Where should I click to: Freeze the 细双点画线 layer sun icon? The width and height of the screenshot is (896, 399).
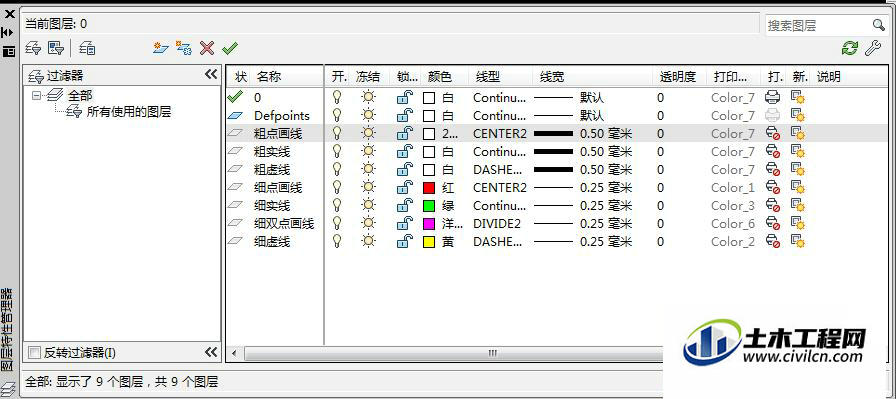pyautogui.click(x=369, y=224)
